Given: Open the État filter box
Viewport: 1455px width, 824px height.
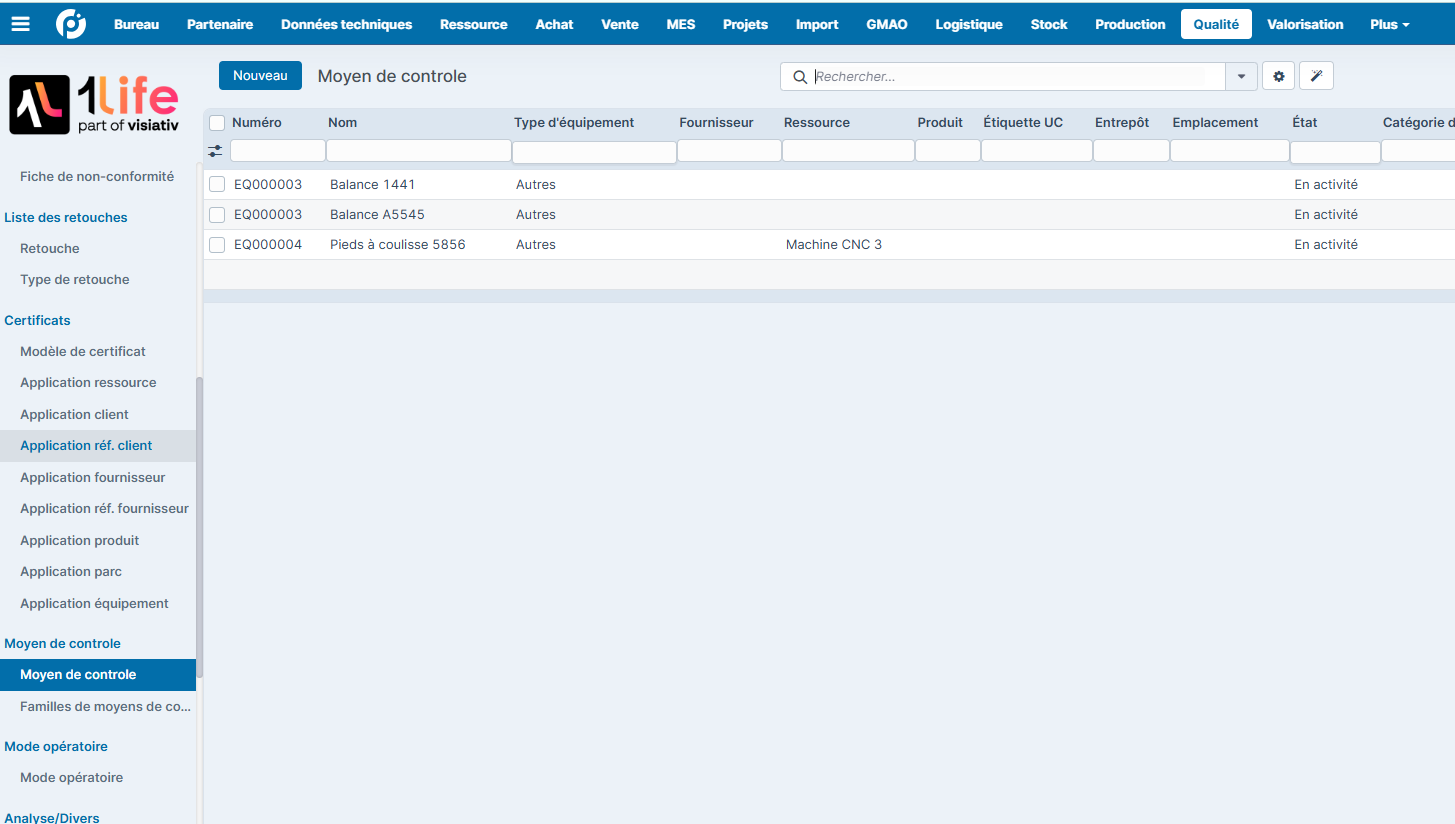Looking at the screenshot, I should 1335,152.
